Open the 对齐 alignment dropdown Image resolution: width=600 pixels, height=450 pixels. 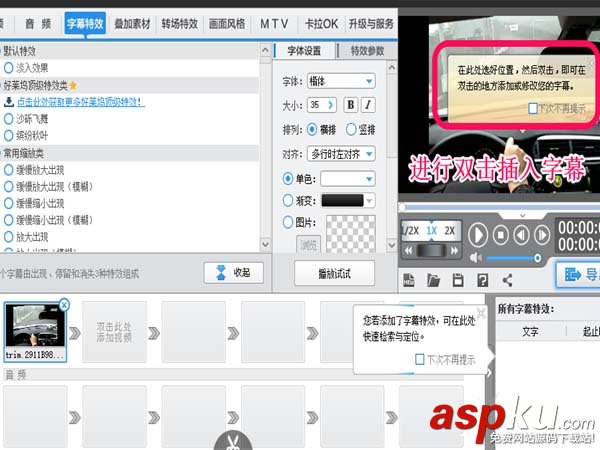pyautogui.click(x=341, y=154)
